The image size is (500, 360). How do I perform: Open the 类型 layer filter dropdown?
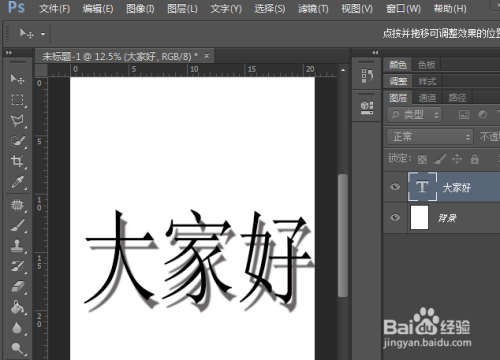click(x=415, y=115)
